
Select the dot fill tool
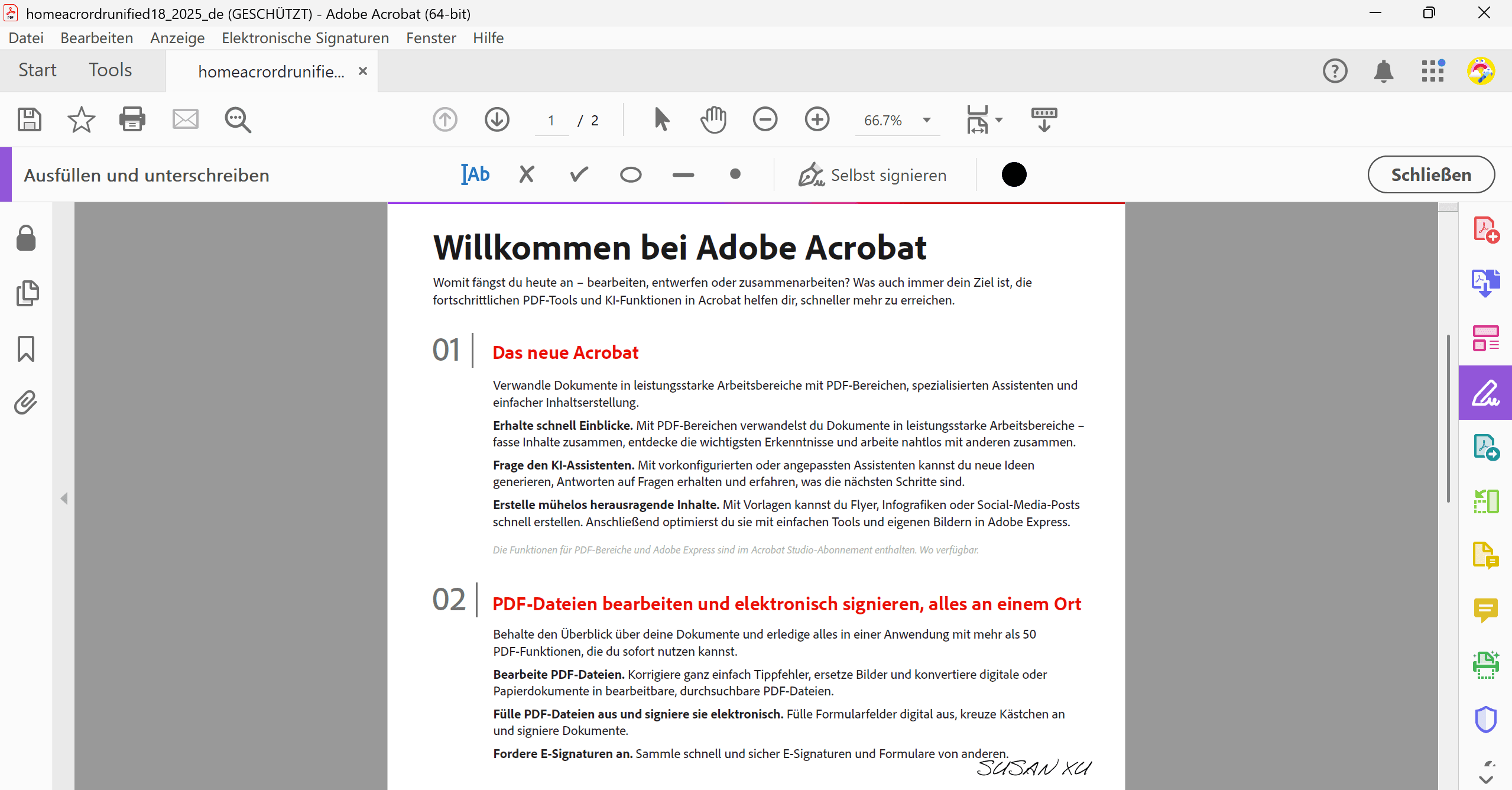pyautogui.click(x=735, y=174)
